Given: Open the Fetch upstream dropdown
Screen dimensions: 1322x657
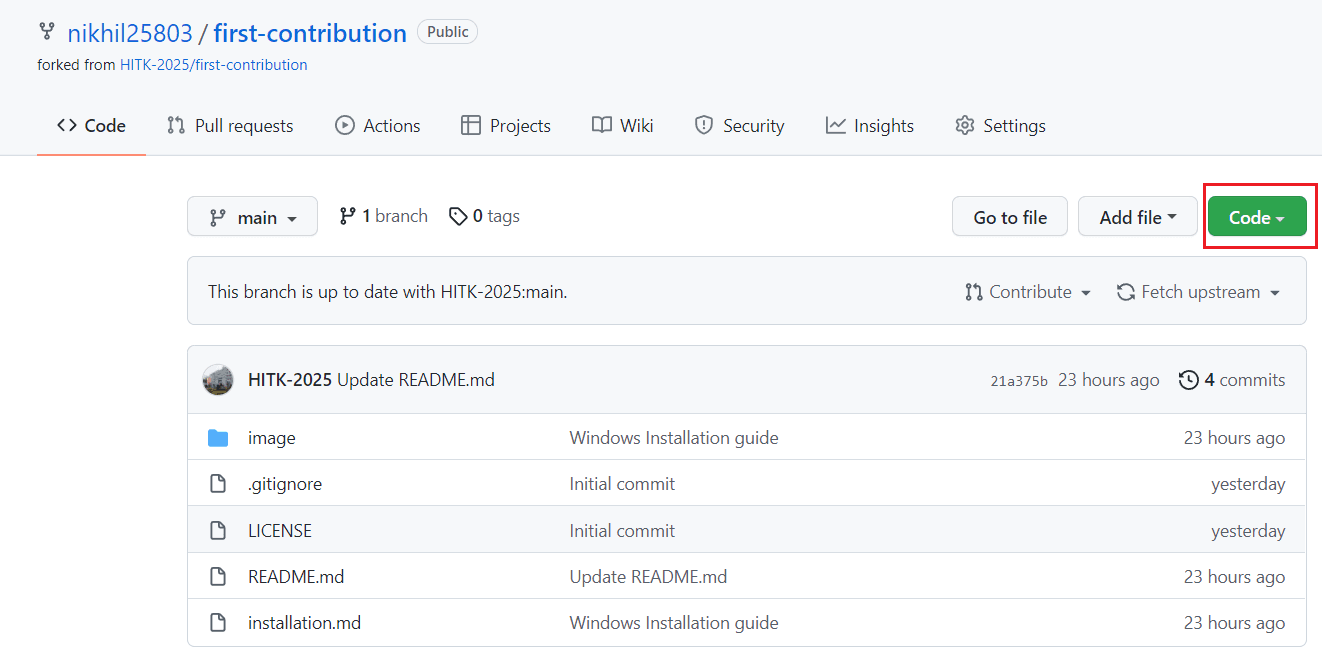Looking at the screenshot, I should tap(1198, 292).
